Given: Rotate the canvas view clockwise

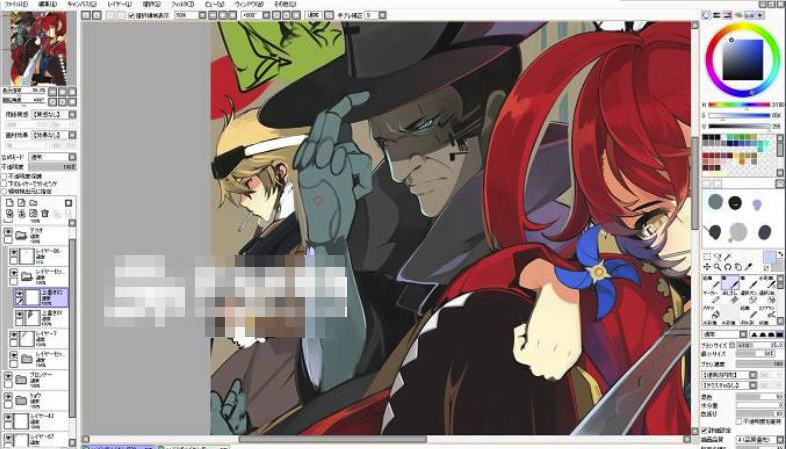Looking at the screenshot, I should coord(286,16).
